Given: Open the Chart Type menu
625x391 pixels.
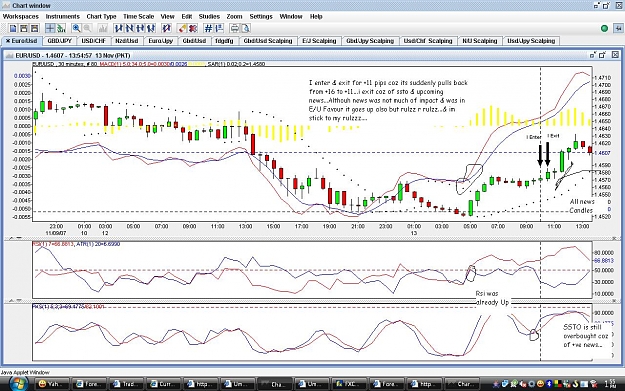Looking at the screenshot, I should [x=101, y=16].
